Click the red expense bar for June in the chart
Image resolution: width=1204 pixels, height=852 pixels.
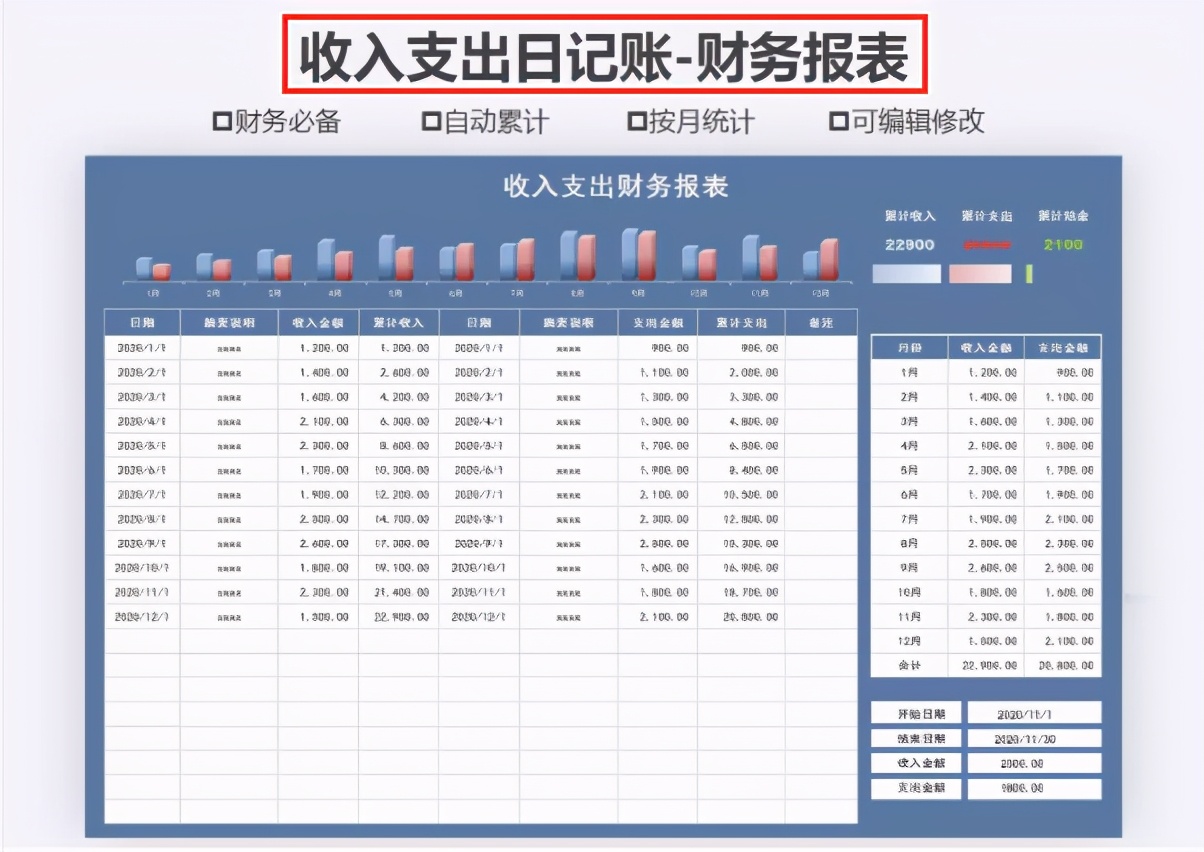point(466,262)
